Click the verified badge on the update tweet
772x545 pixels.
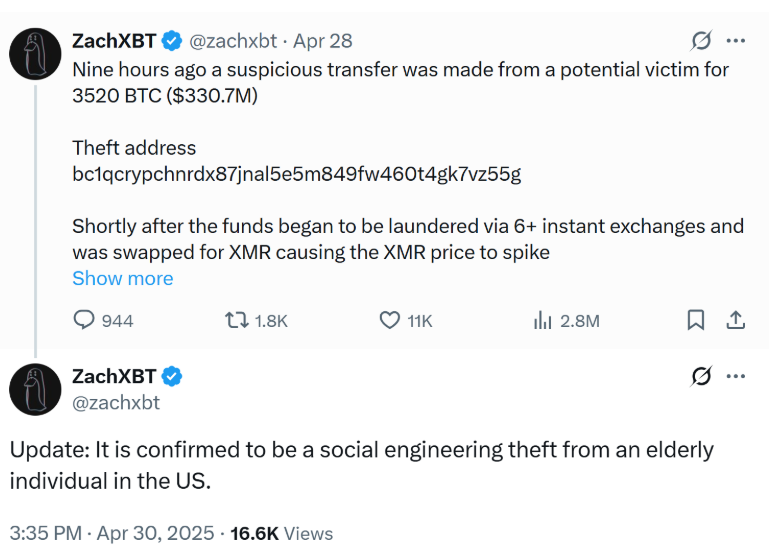(172, 377)
